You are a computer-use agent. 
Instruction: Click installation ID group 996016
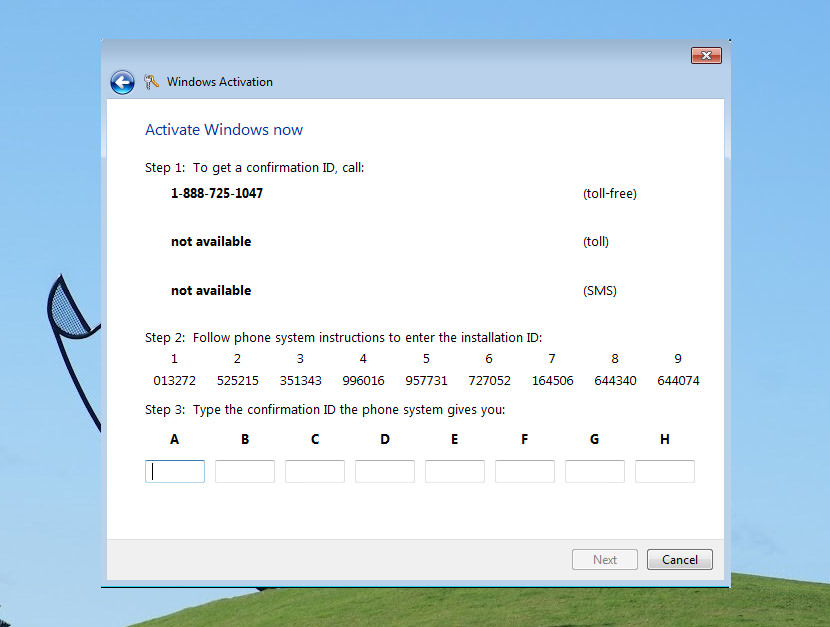[x=363, y=381]
